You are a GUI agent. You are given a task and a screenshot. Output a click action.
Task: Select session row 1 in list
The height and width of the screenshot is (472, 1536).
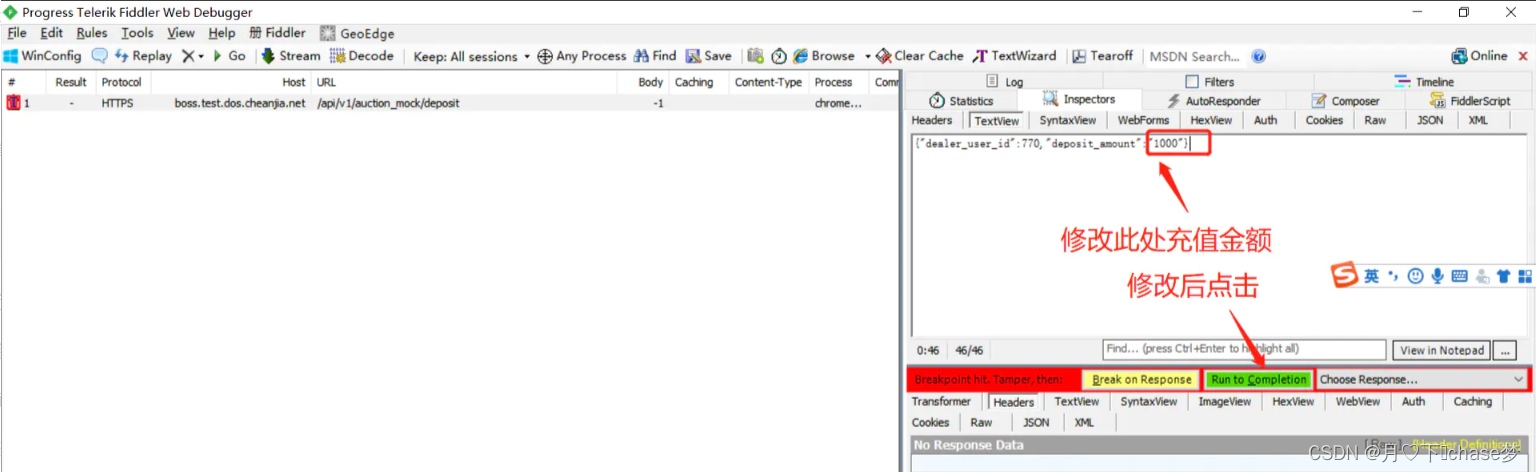tap(450, 103)
